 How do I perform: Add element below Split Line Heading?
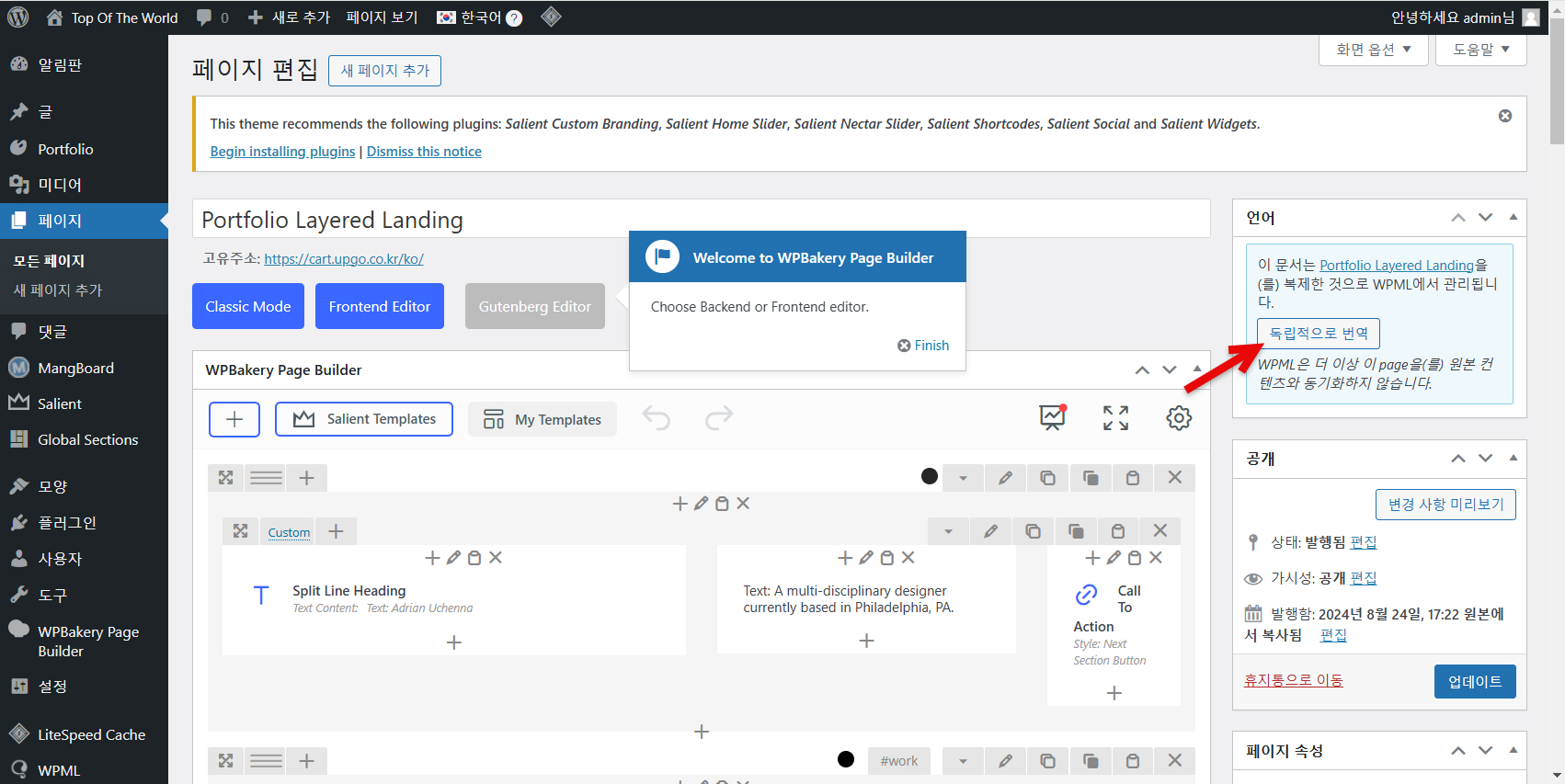tap(454, 642)
